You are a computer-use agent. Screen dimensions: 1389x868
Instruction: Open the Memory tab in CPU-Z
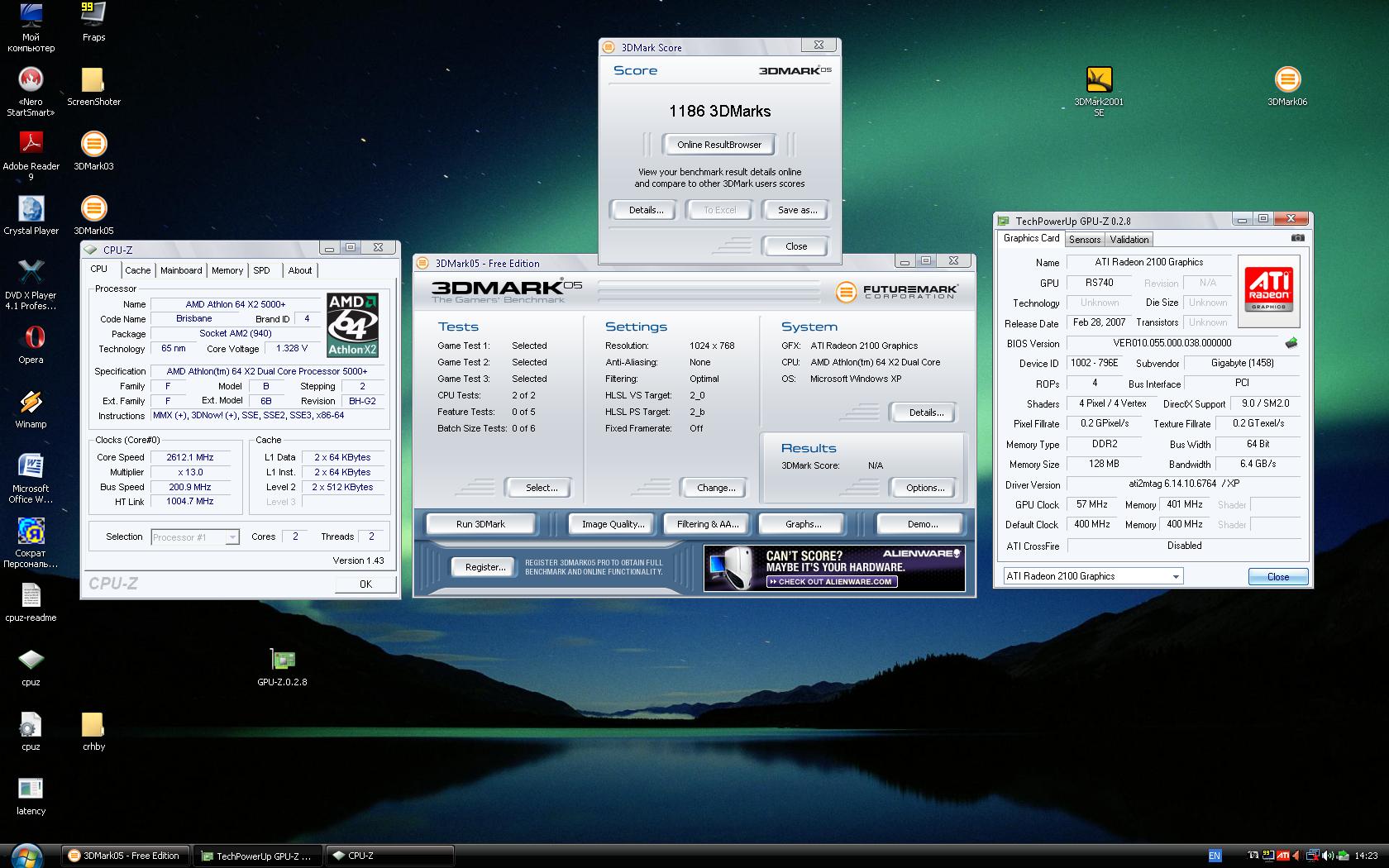(x=227, y=270)
